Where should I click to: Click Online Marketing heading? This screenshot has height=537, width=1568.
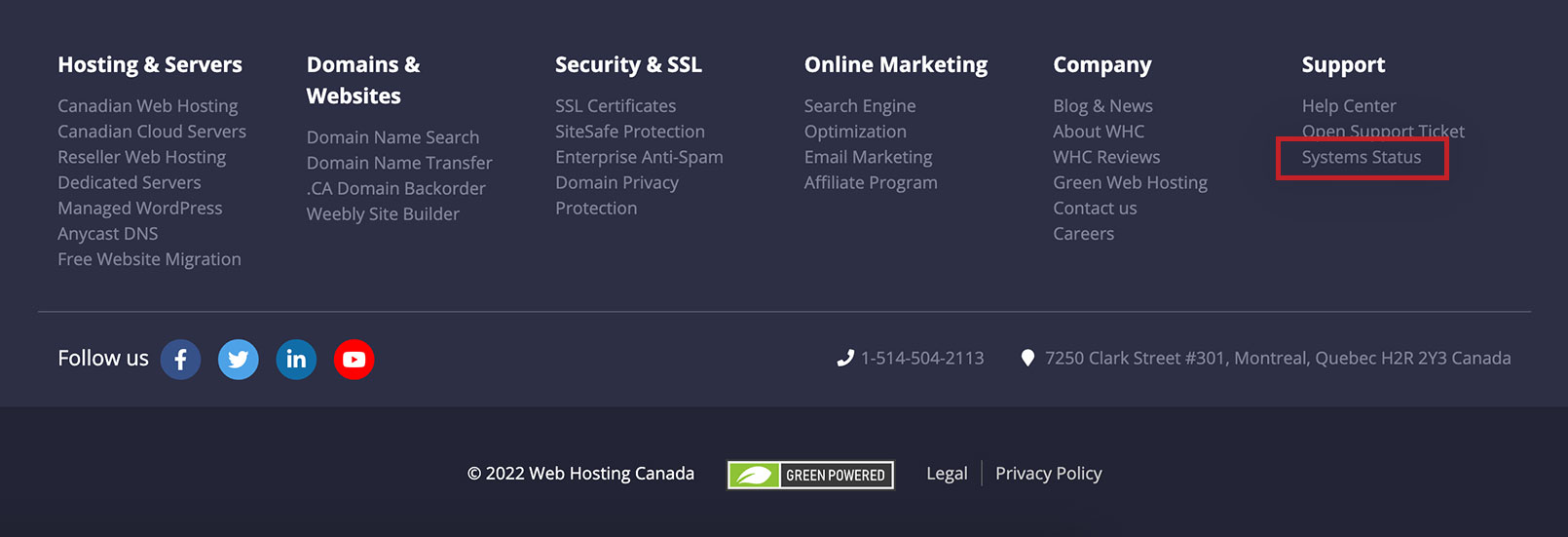pyautogui.click(x=896, y=65)
